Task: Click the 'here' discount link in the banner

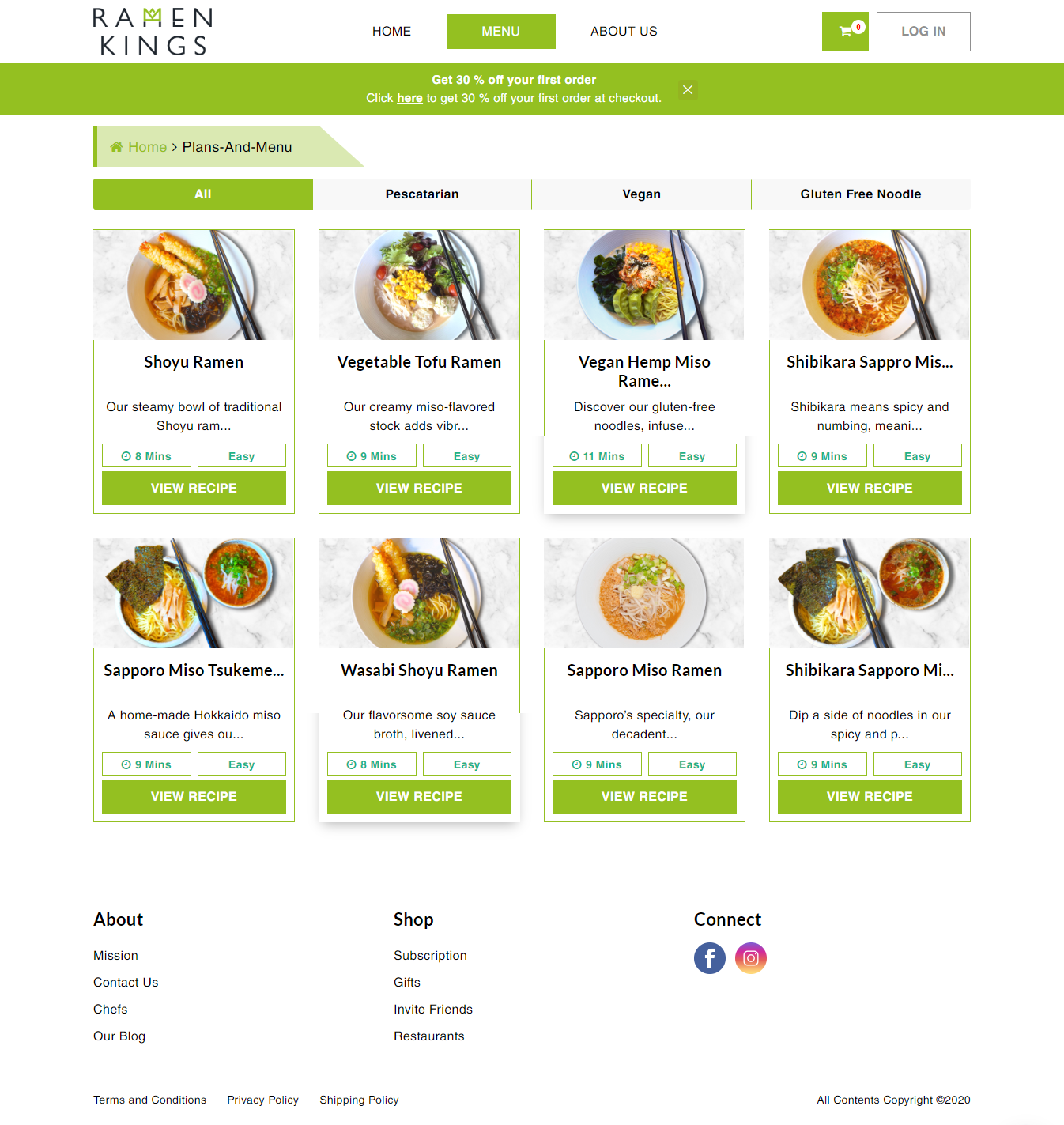Action: click(409, 98)
